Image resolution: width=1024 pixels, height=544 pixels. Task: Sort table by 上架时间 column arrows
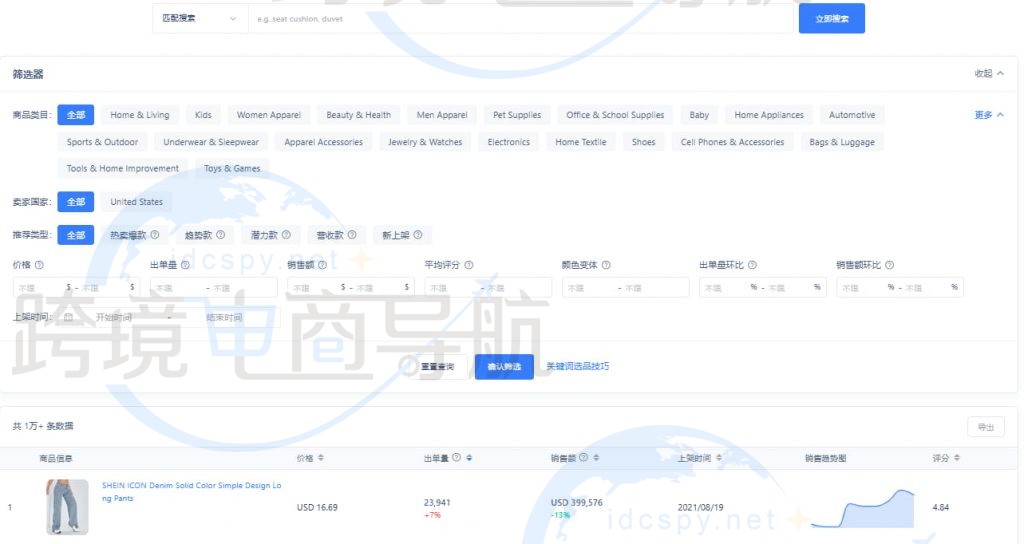[718, 458]
